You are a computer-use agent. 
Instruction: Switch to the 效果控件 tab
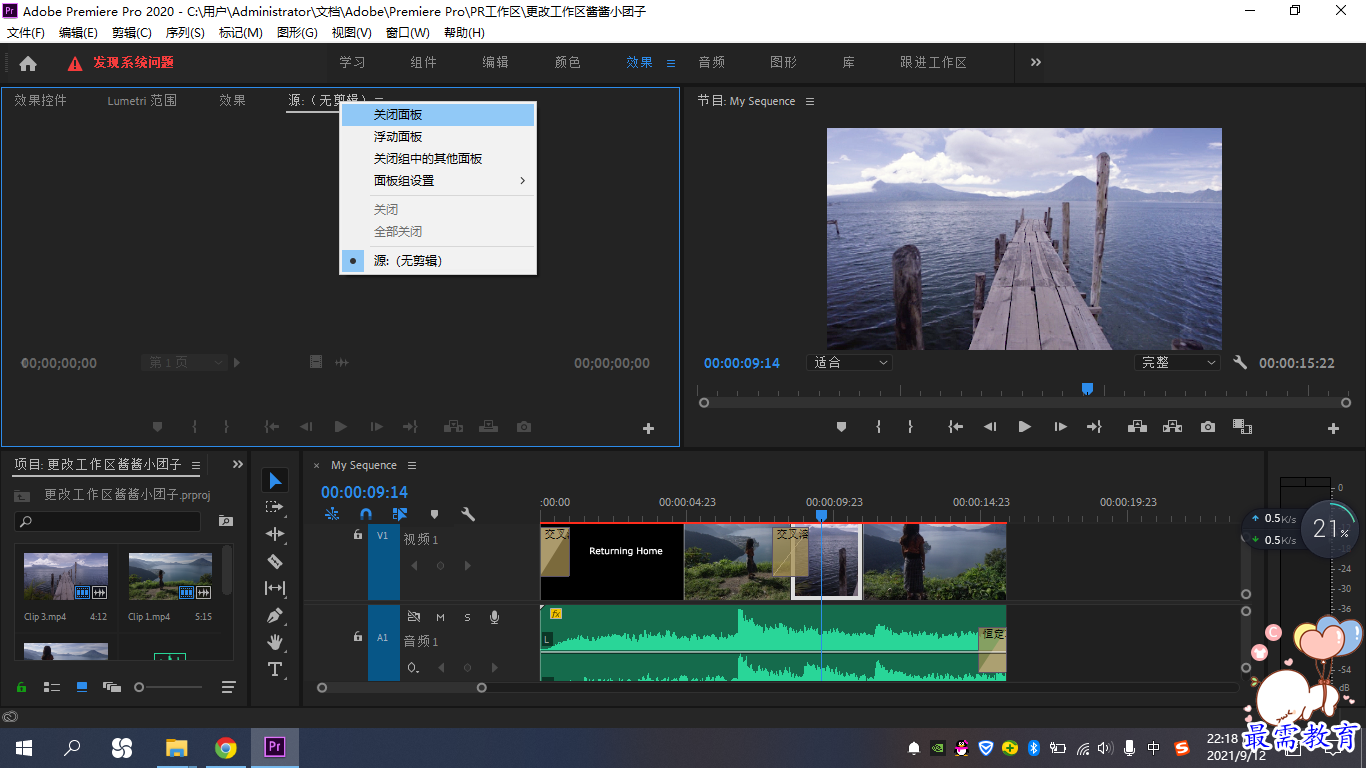pyautogui.click(x=40, y=100)
